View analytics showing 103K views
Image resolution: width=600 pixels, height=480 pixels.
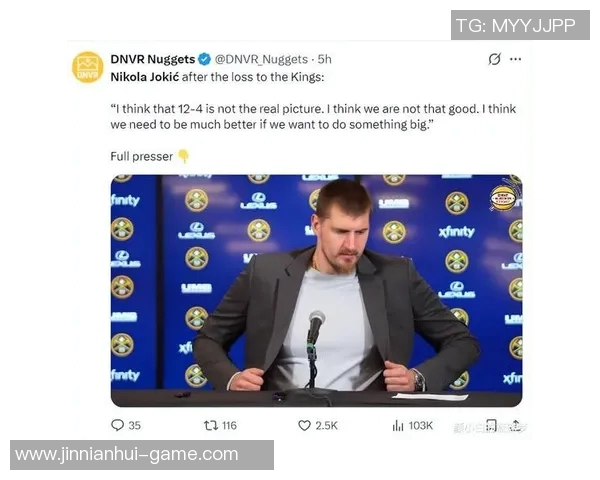pyautogui.click(x=412, y=425)
